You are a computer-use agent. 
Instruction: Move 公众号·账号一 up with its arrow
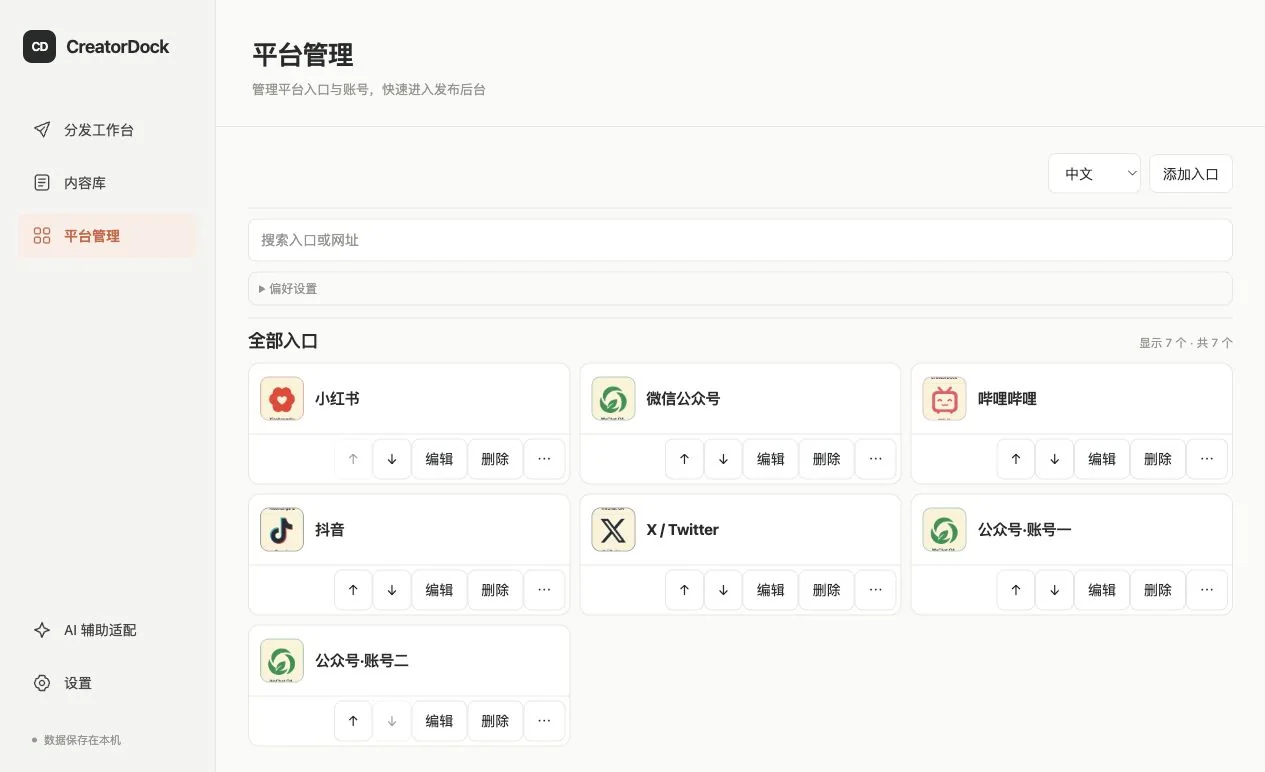pos(1016,590)
